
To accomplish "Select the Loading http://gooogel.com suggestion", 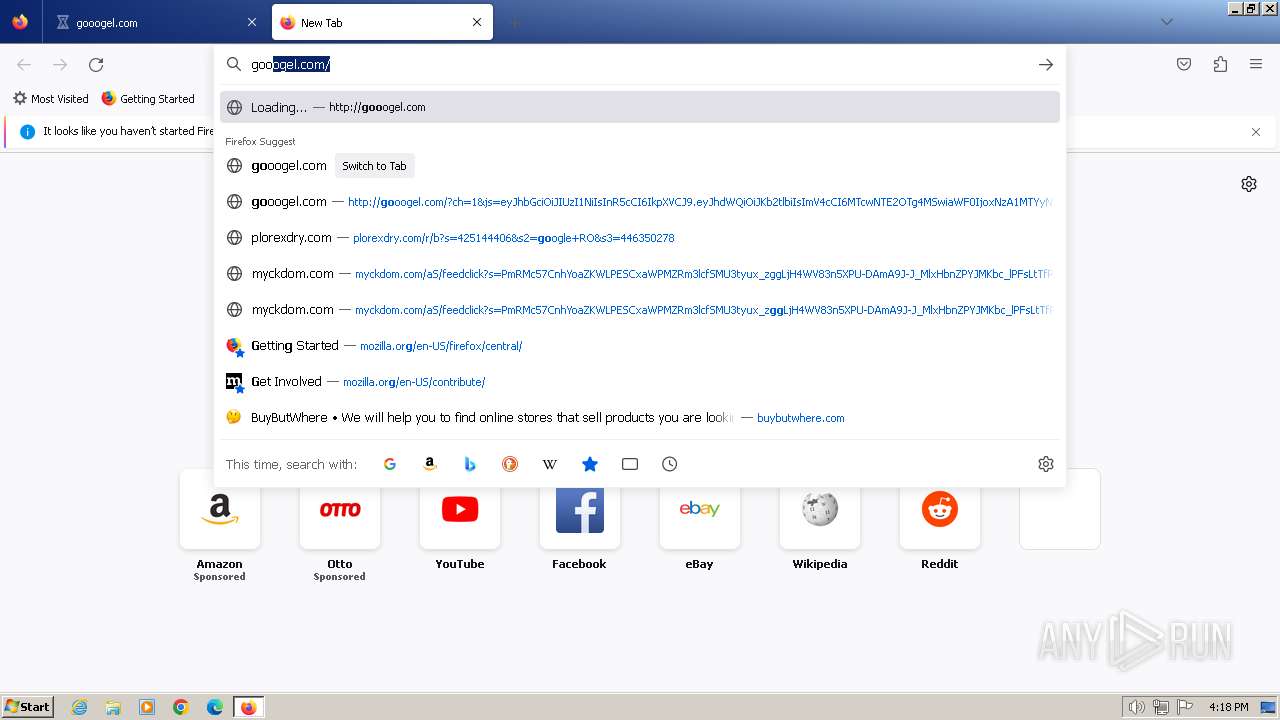I will (640, 107).
